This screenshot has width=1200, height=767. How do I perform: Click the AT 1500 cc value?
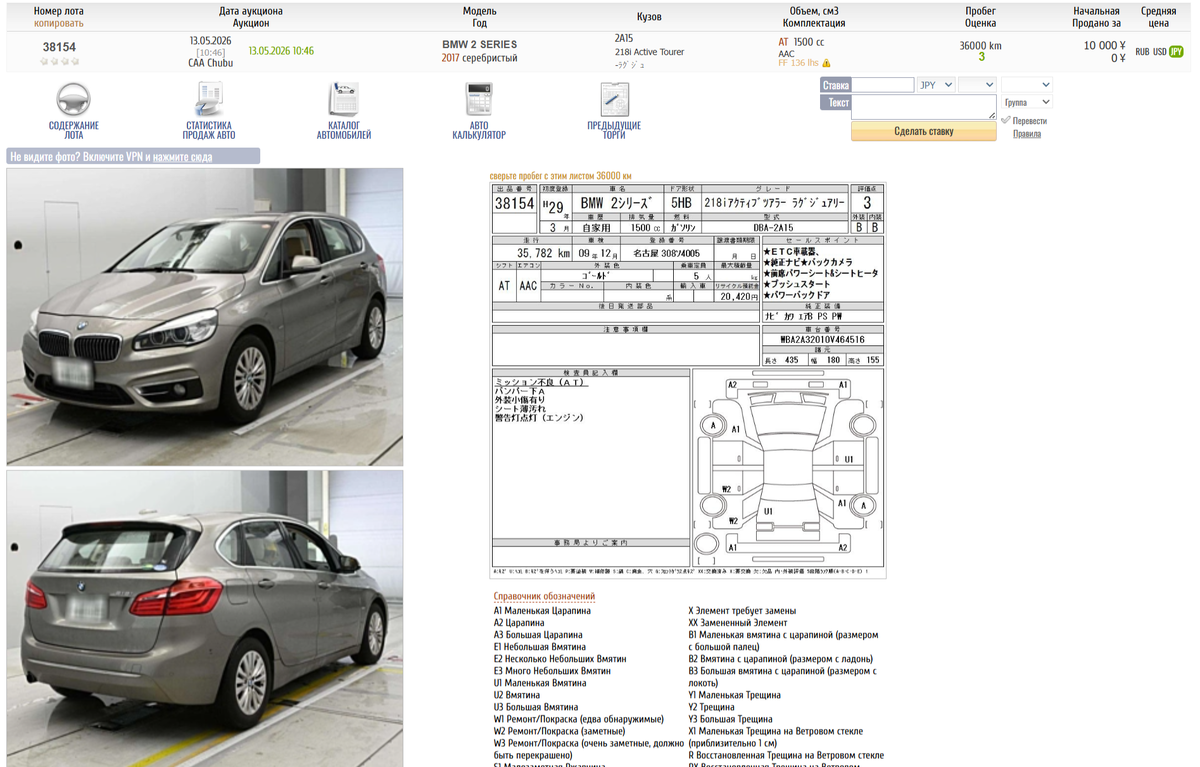click(x=801, y=42)
